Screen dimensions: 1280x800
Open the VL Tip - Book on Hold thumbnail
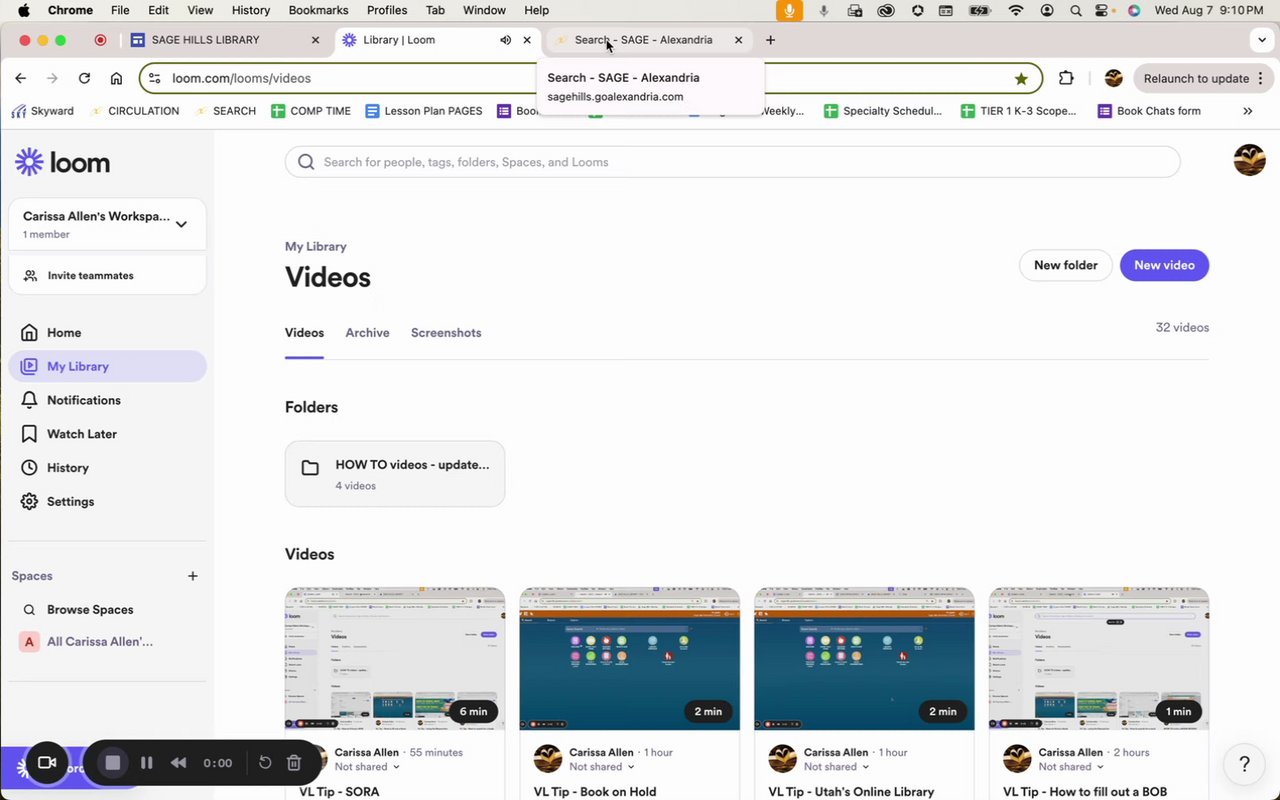coord(630,659)
